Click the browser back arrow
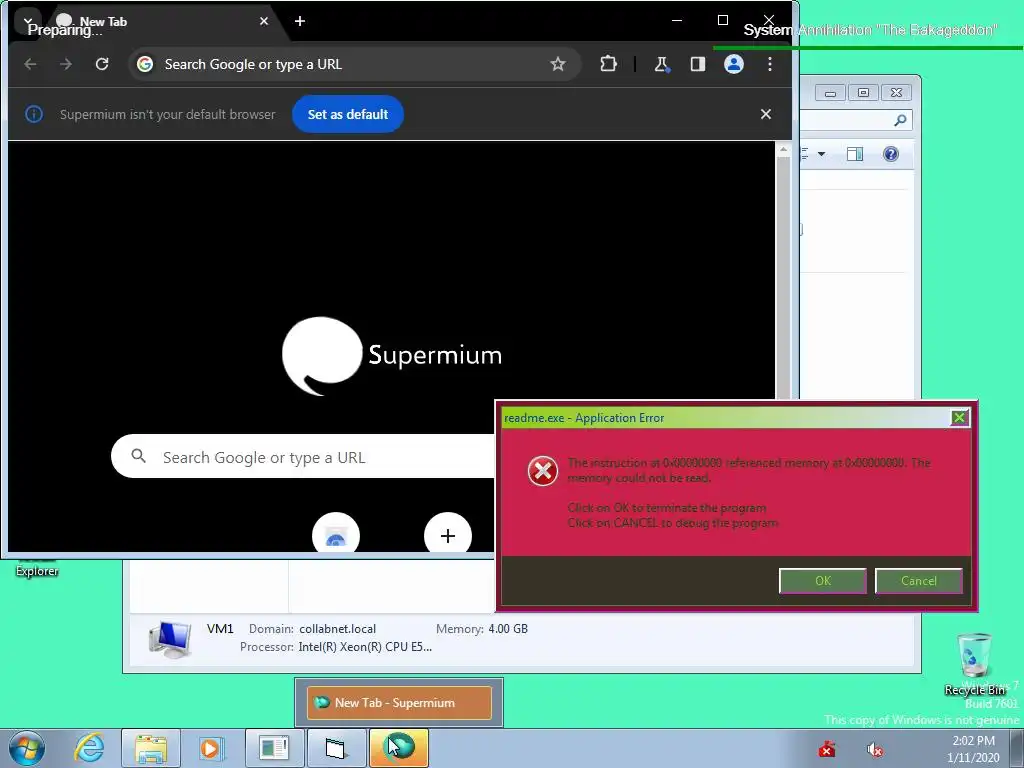1024x768 pixels. pyautogui.click(x=30, y=64)
